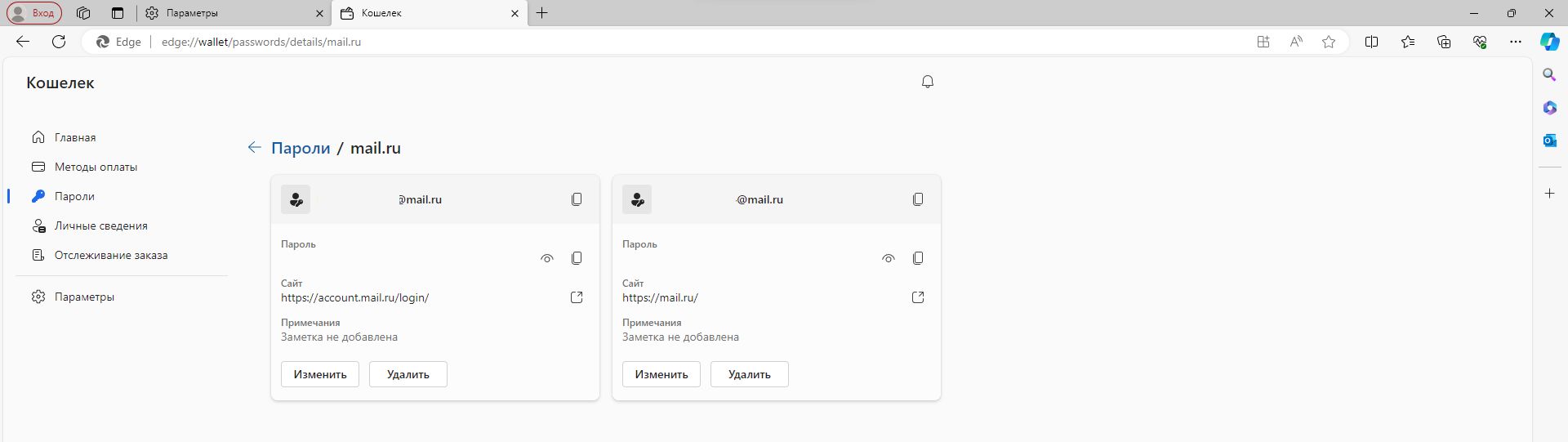Add page to favorites with star icon
This screenshot has height=442, width=1568.
[x=1329, y=42]
